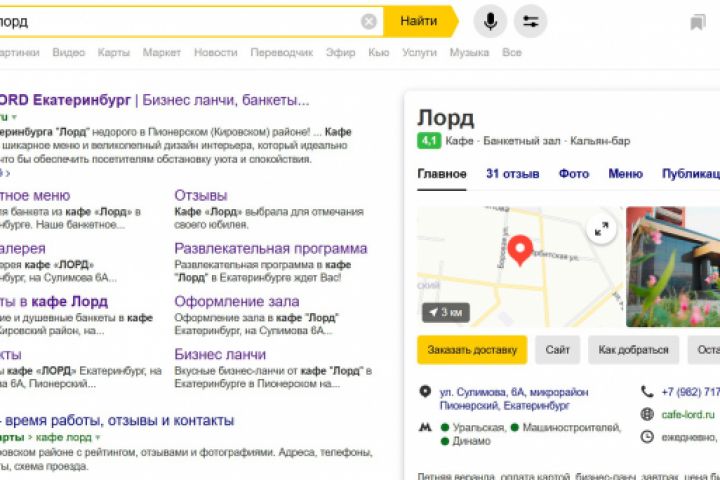Click the 4,1 rating badge
The image size is (720, 480).
pyautogui.click(x=429, y=141)
